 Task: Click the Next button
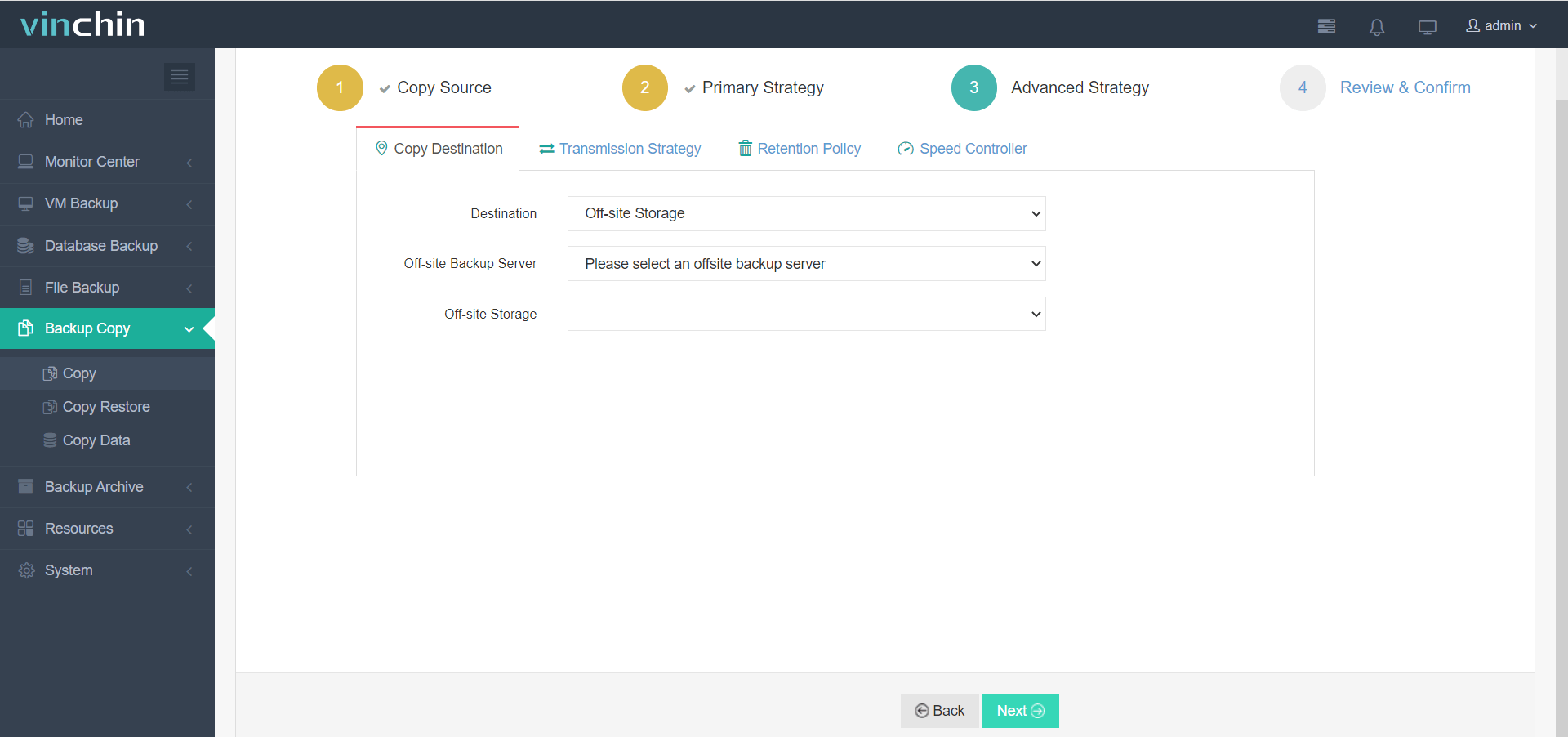pyautogui.click(x=1021, y=711)
